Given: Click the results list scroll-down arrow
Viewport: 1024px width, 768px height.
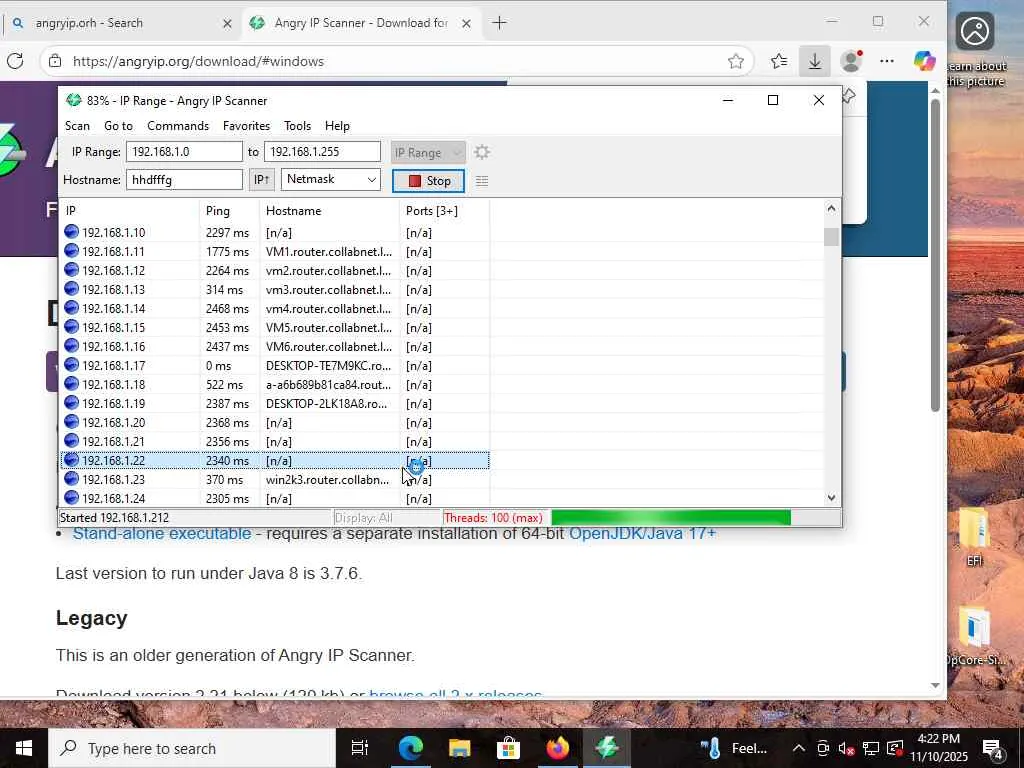Looking at the screenshot, I should click(831, 498).
